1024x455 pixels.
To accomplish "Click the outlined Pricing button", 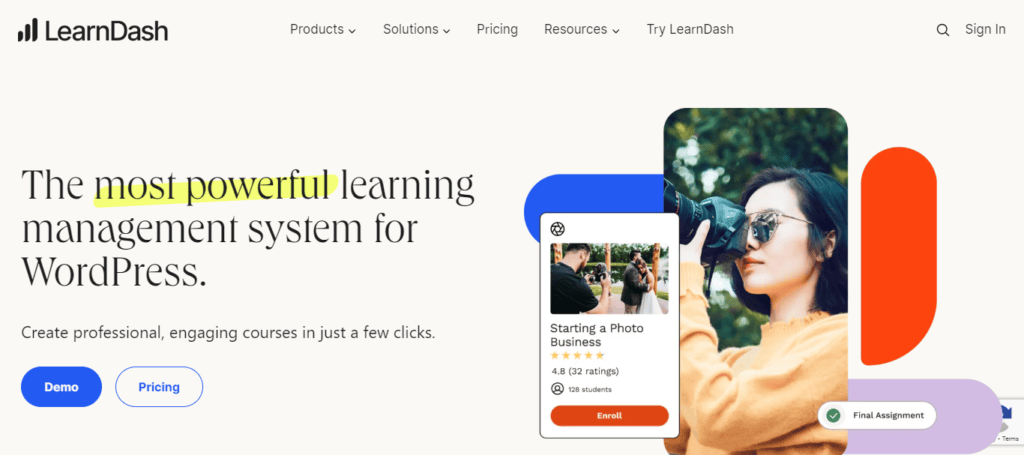I will (159, 387).
